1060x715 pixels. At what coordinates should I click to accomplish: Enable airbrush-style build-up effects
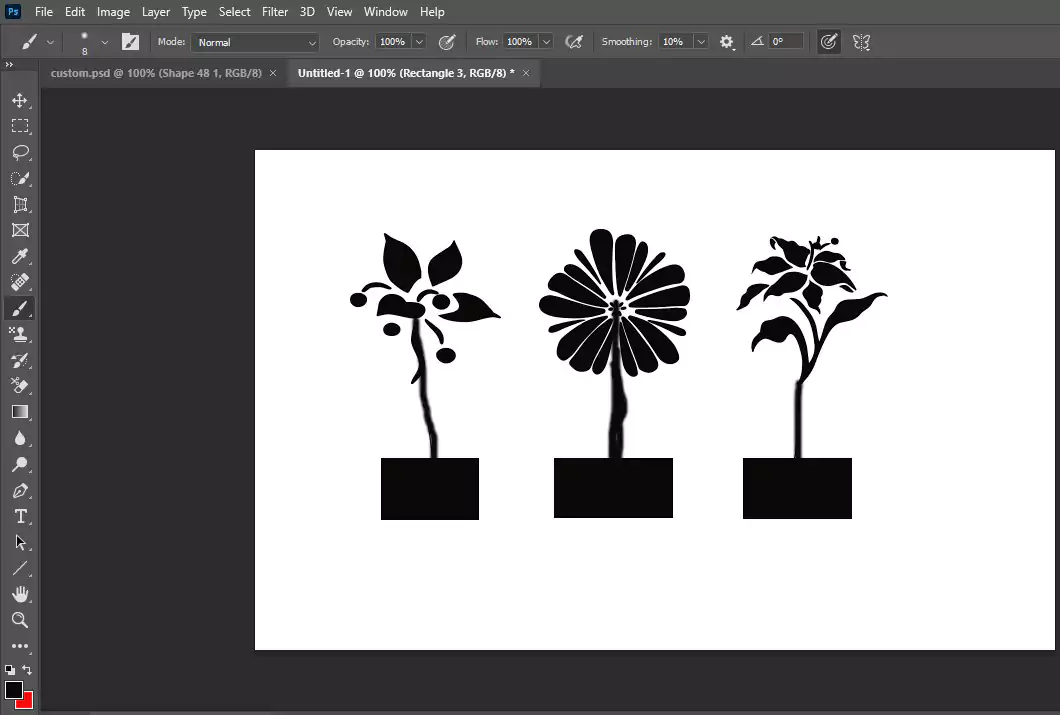click(x=574, y=42)
